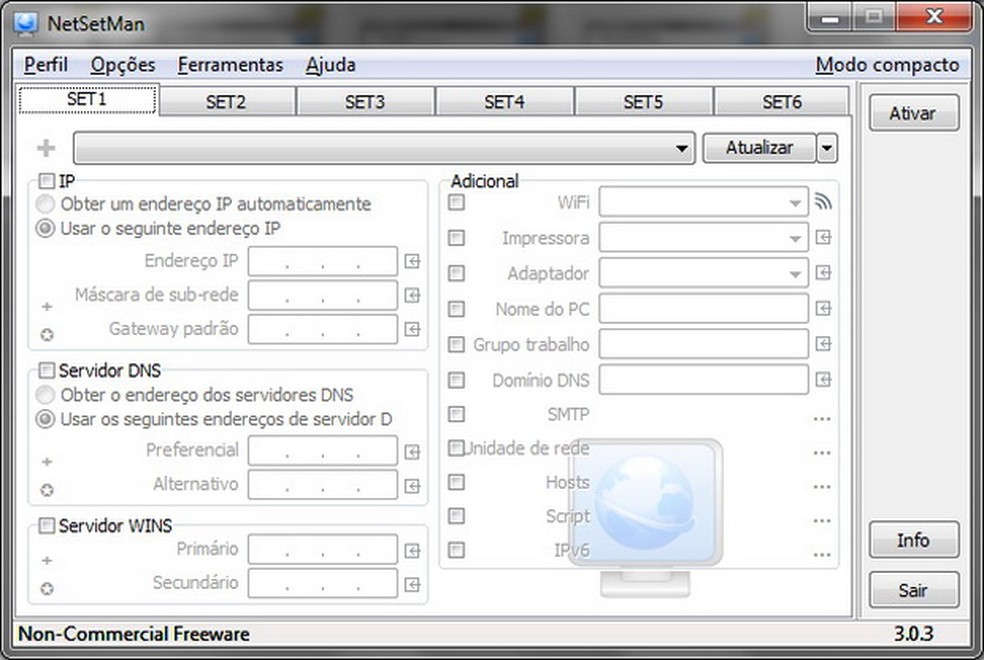Click the circular icon beside Alternativo
The height and width of the screenshot is (660, 984).
pyautogui.click(x=47, y=490)
